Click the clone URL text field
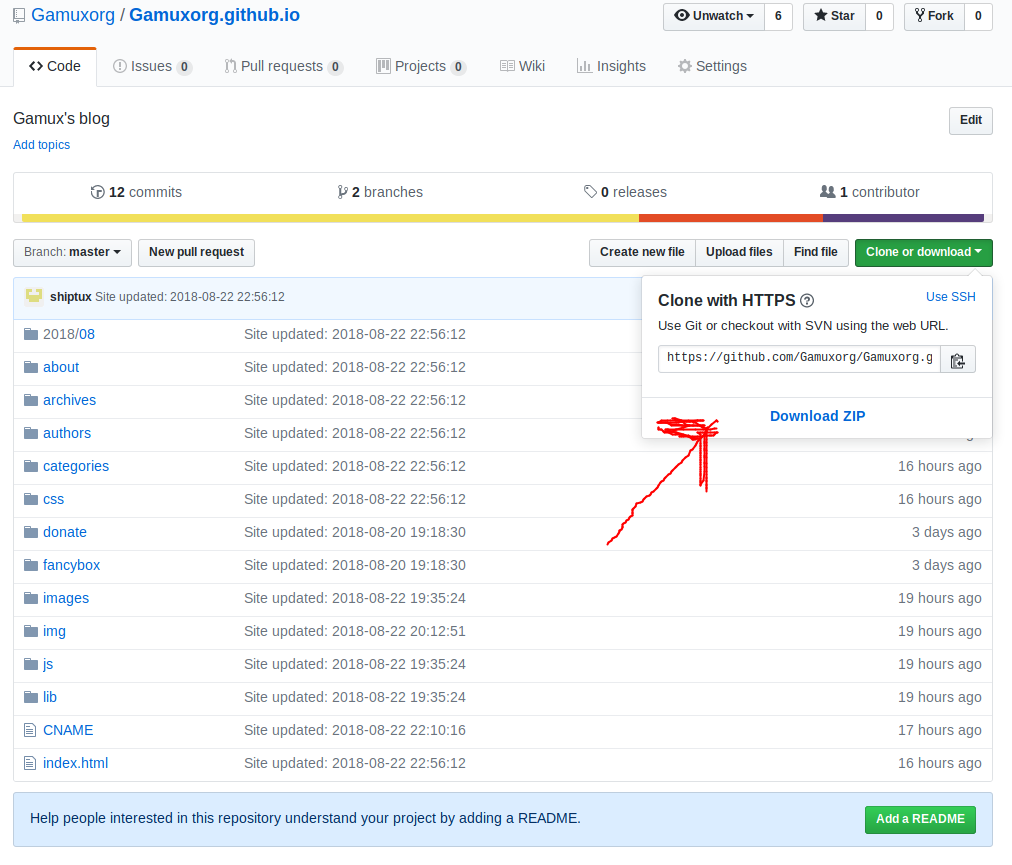The image size is (1012, 865). [x=798, y=358]
